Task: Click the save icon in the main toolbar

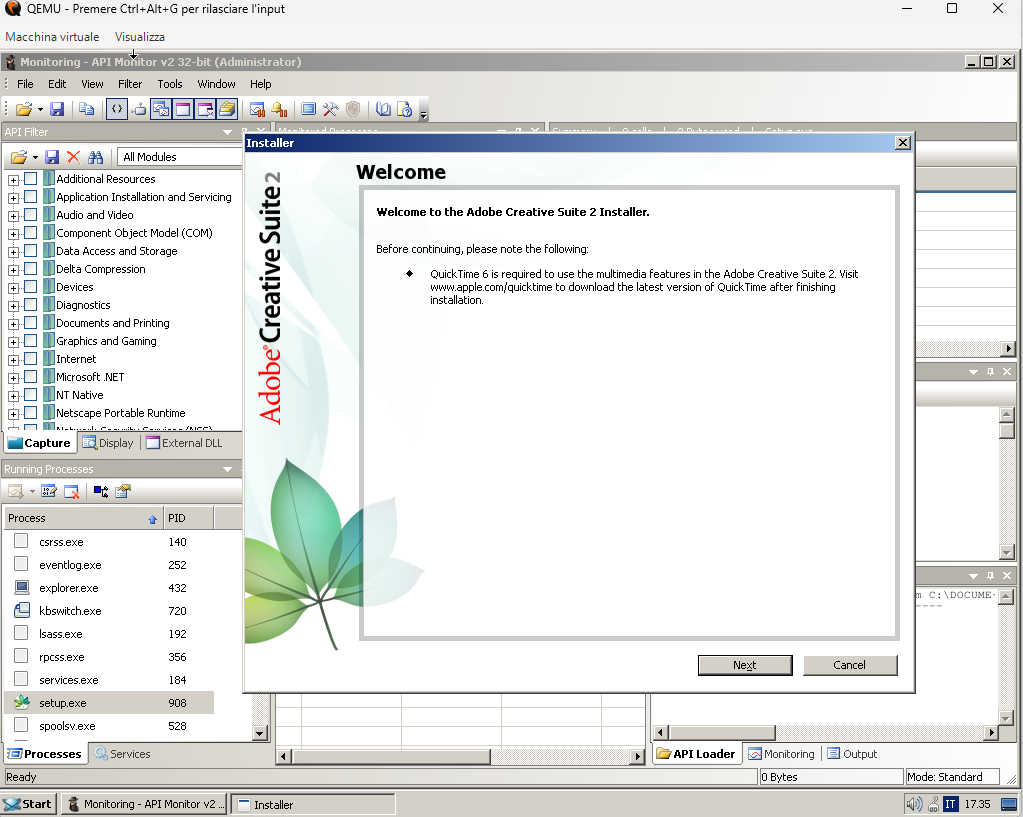Action: point(57,109)
